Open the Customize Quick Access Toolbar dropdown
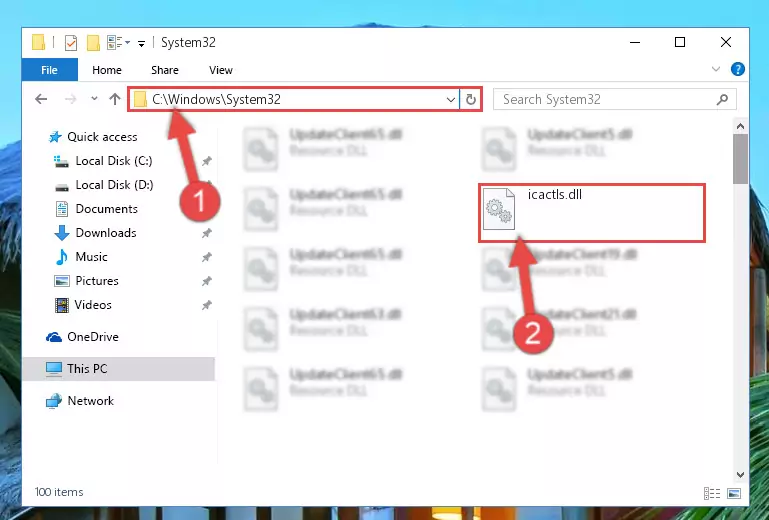 (x=141, y=44)
